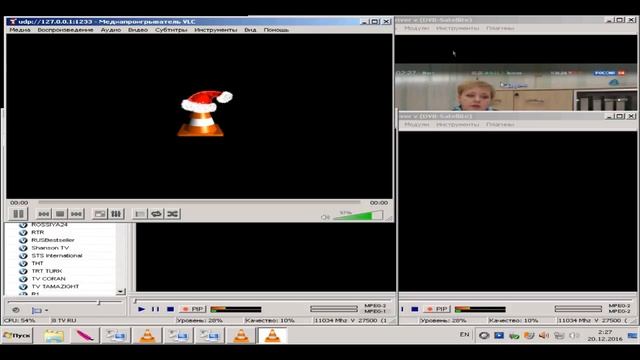Viewport: 640px width, 360px height.
Task: Mute audio via VLC speaker icon
Action: click(x=325, y=217)
